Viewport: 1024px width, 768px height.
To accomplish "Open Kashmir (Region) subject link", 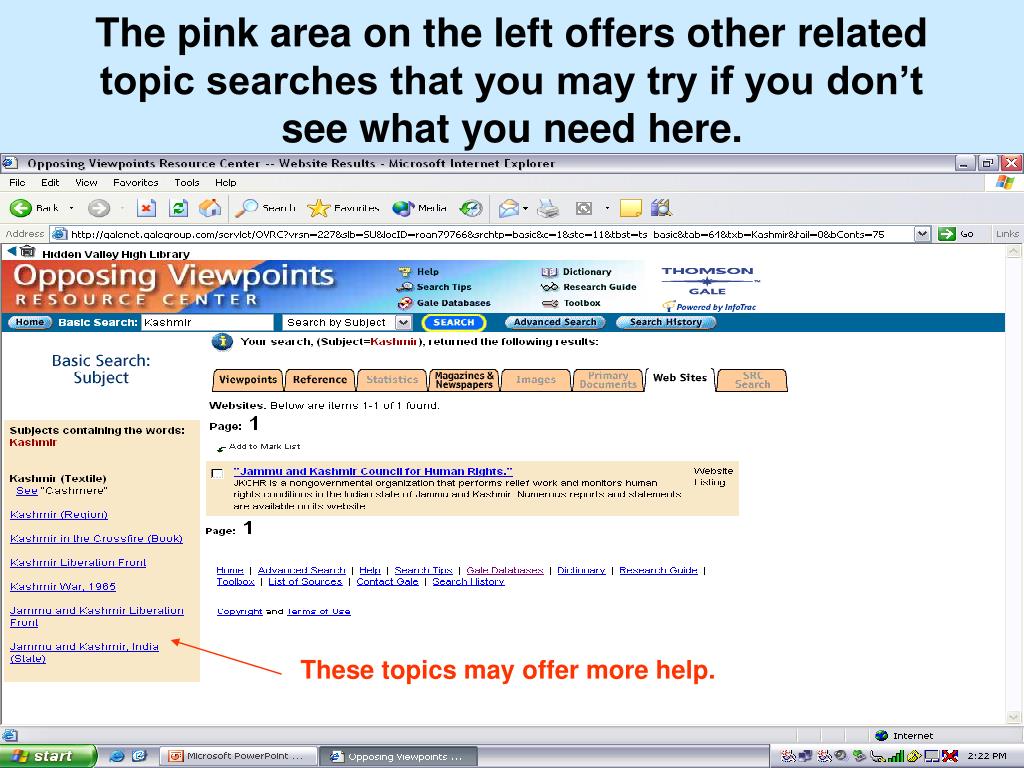I will coord(59,515).
